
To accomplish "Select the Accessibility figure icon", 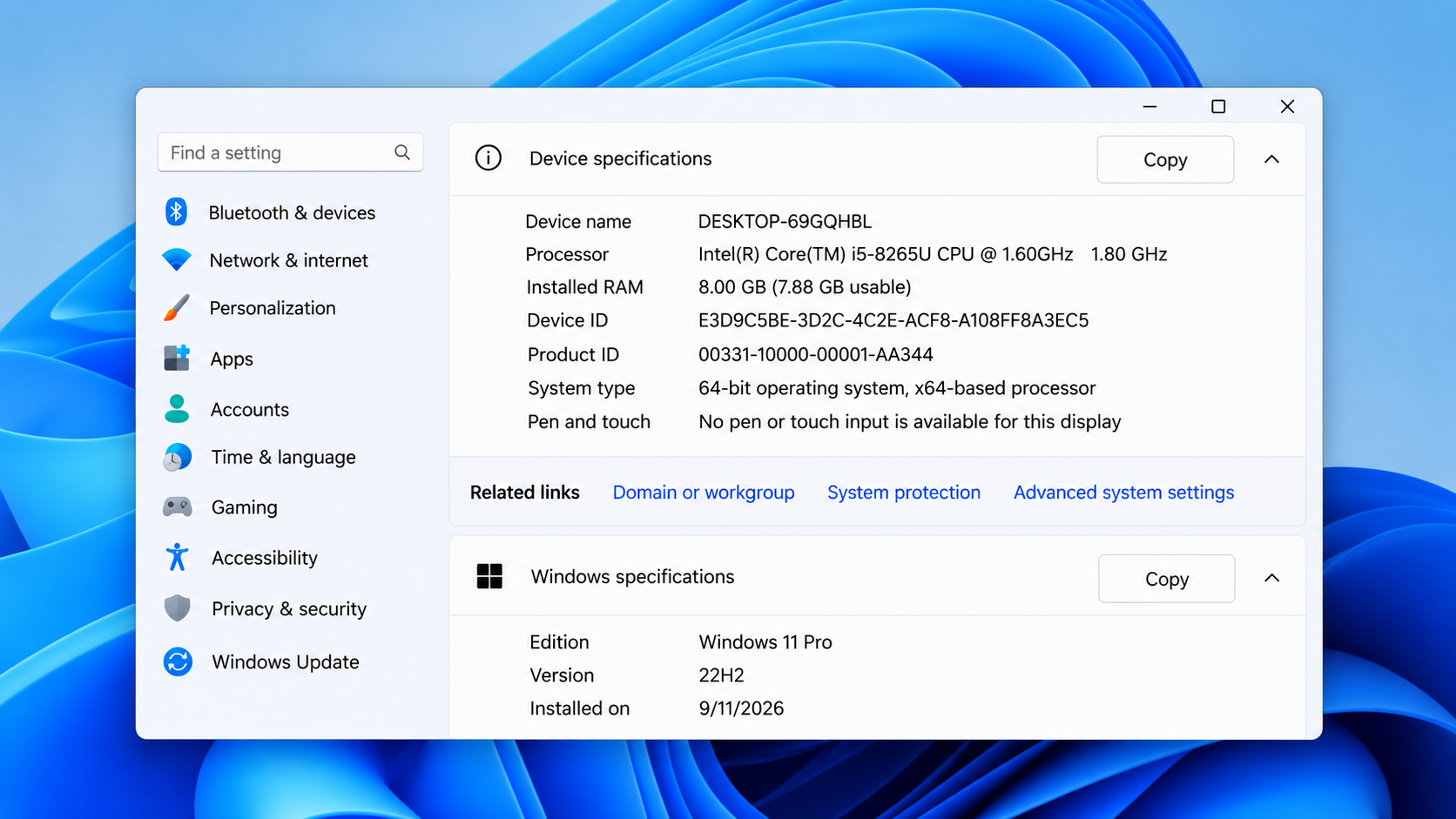I will (177, 557).
